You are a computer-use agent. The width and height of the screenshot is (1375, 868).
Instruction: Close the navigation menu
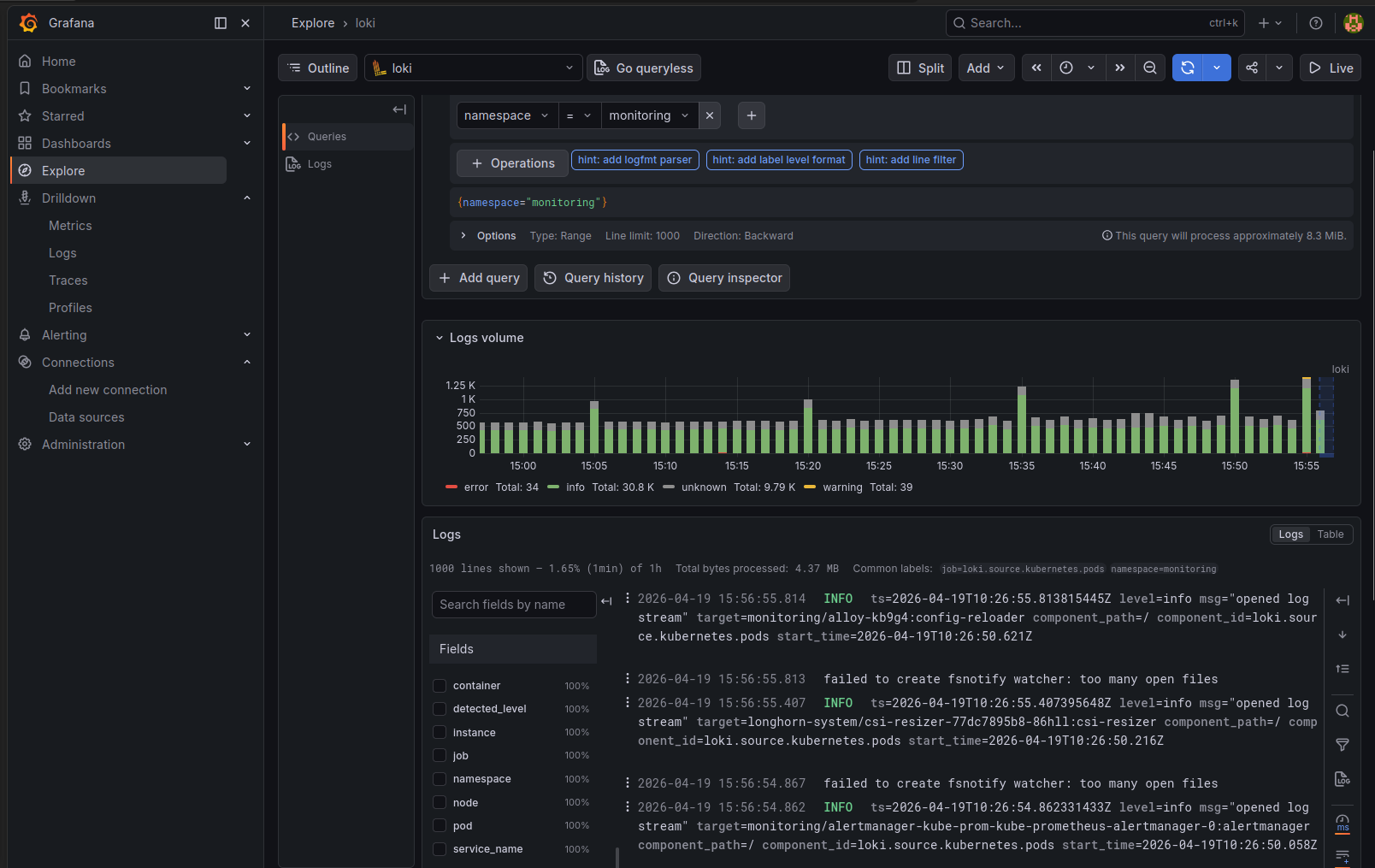tap(245, 23)
